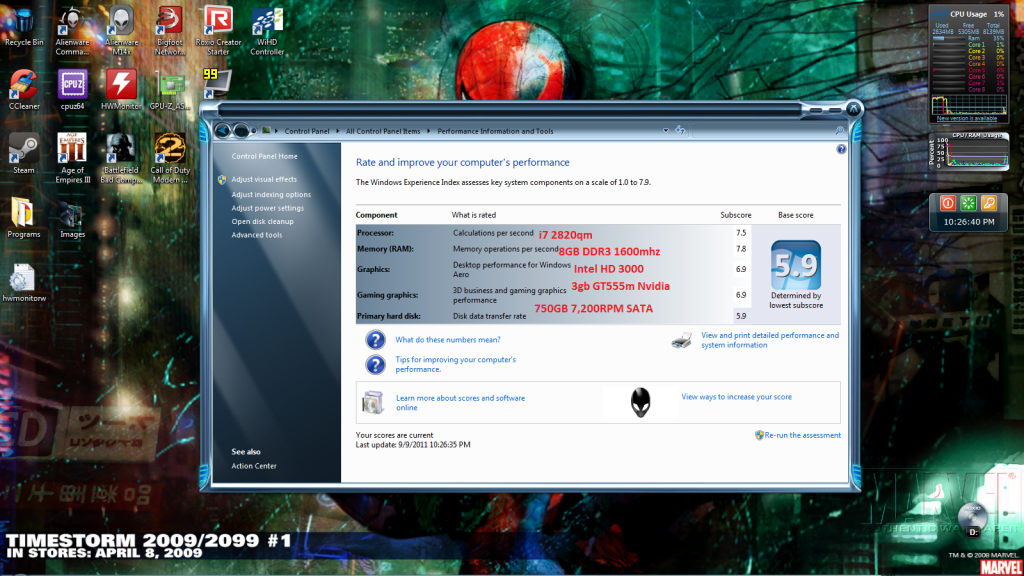Image resolution: width=1024 pixels, height=576 pixels.
Task: Click the refresh icon in address bar
Action: (x=680, y=131)
